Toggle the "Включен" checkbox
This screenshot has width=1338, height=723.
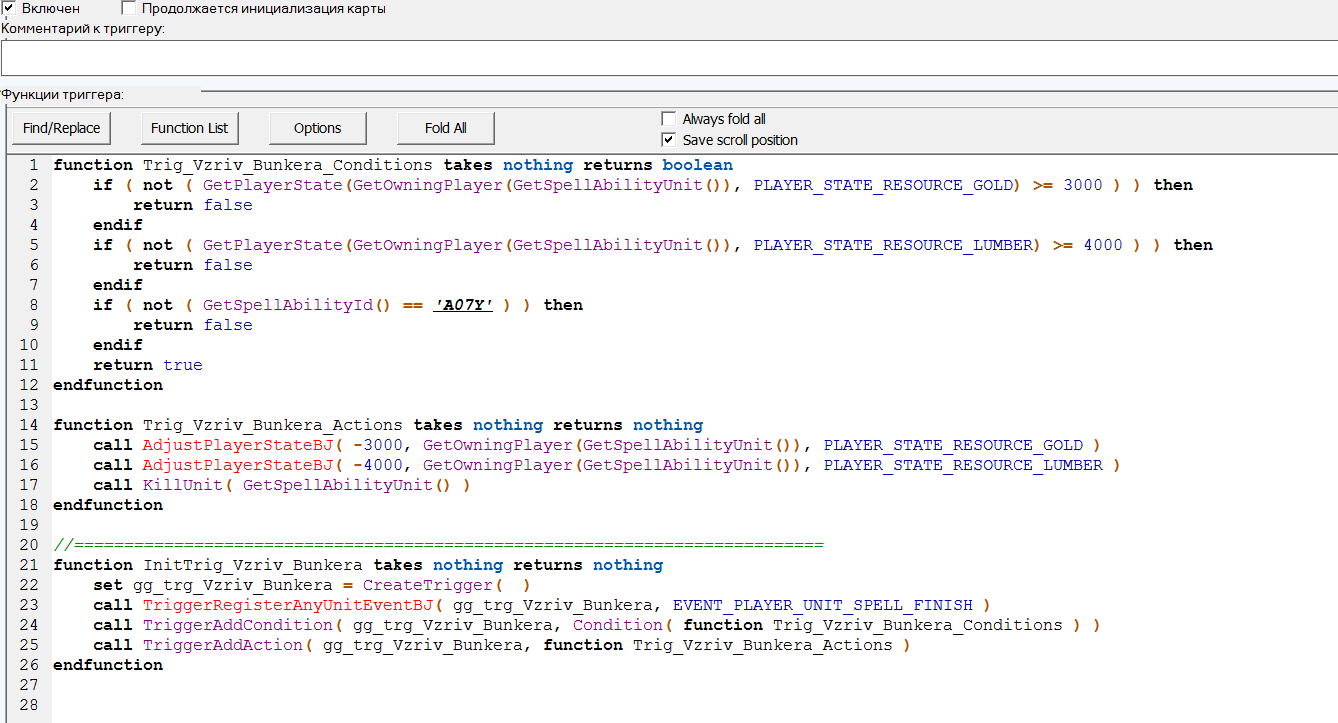click(x=9, y=8)
